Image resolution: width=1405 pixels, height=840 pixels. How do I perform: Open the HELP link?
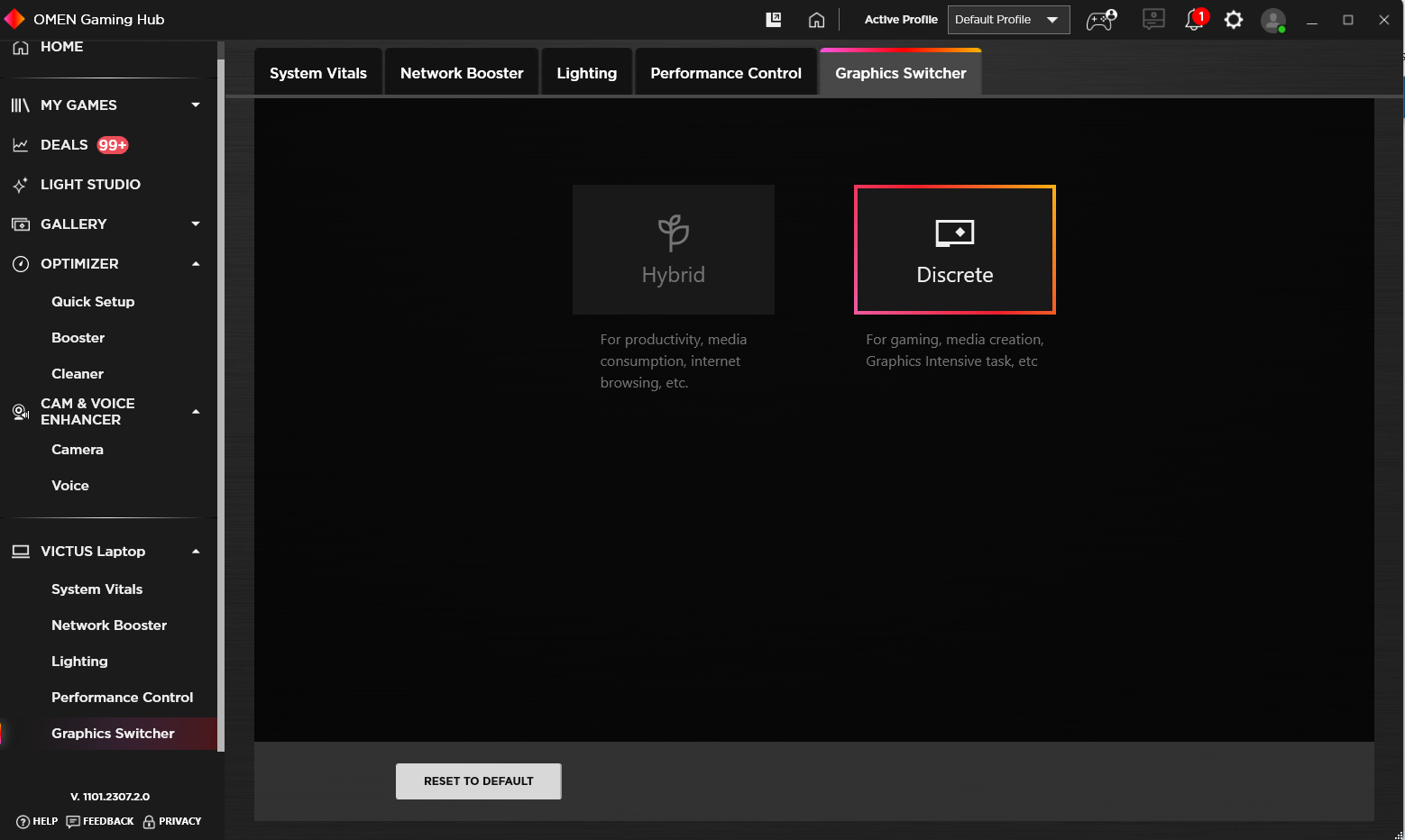(45, 822)
